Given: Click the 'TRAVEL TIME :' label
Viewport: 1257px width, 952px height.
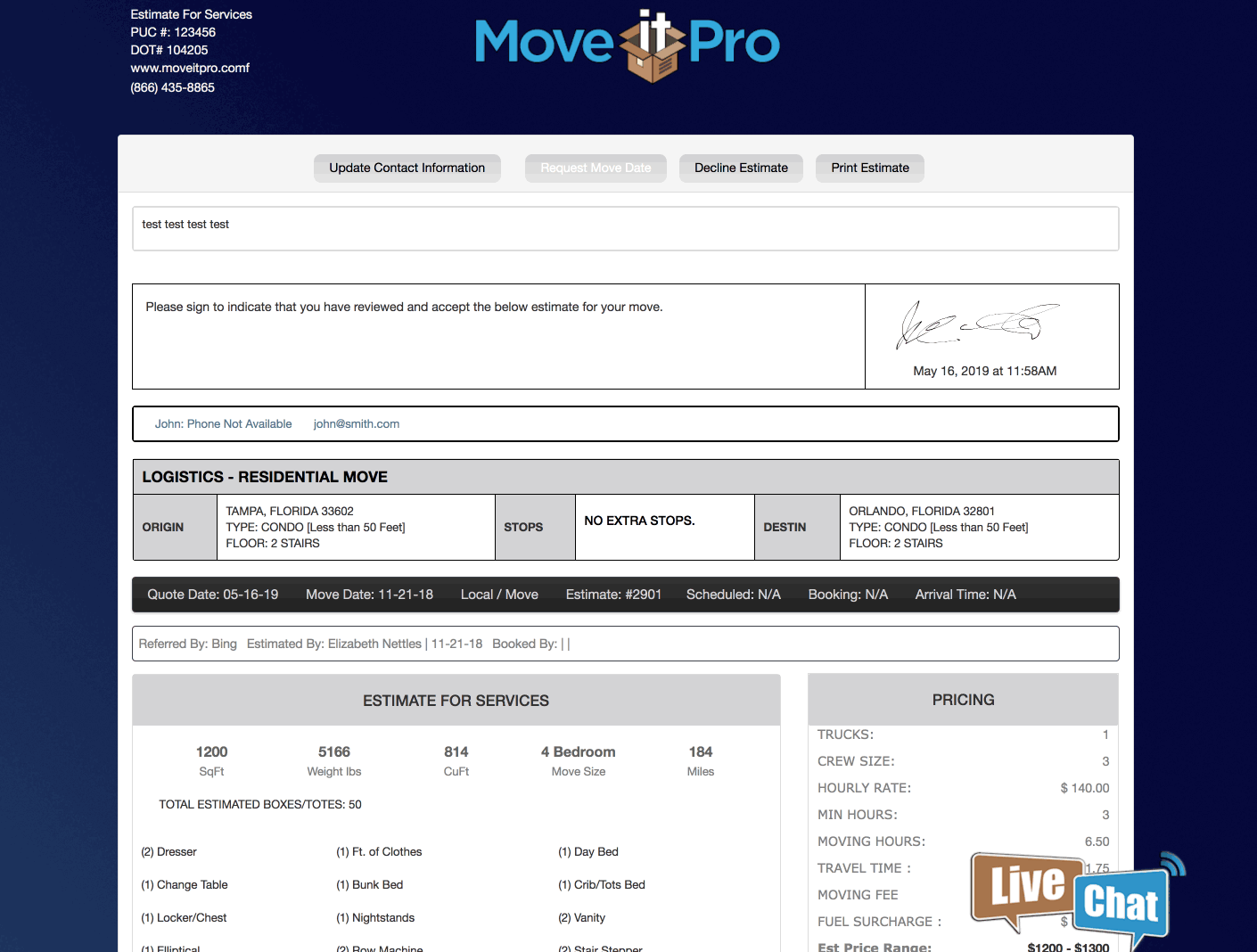Looking at the screenshot, I should coord(865,868).
